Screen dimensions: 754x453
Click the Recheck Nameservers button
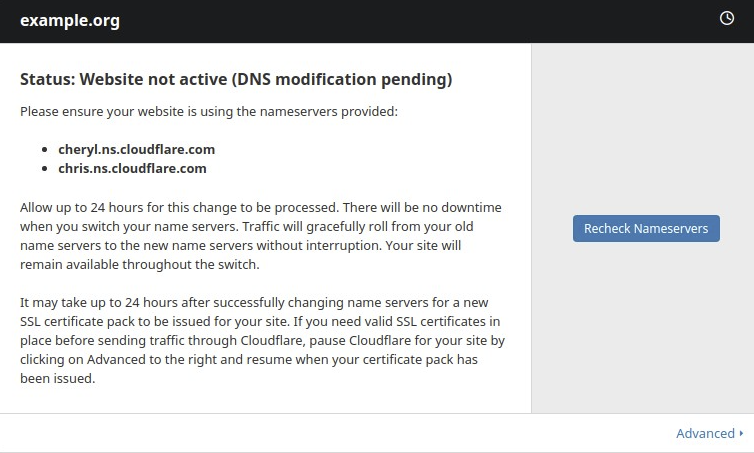coord(646,228)
